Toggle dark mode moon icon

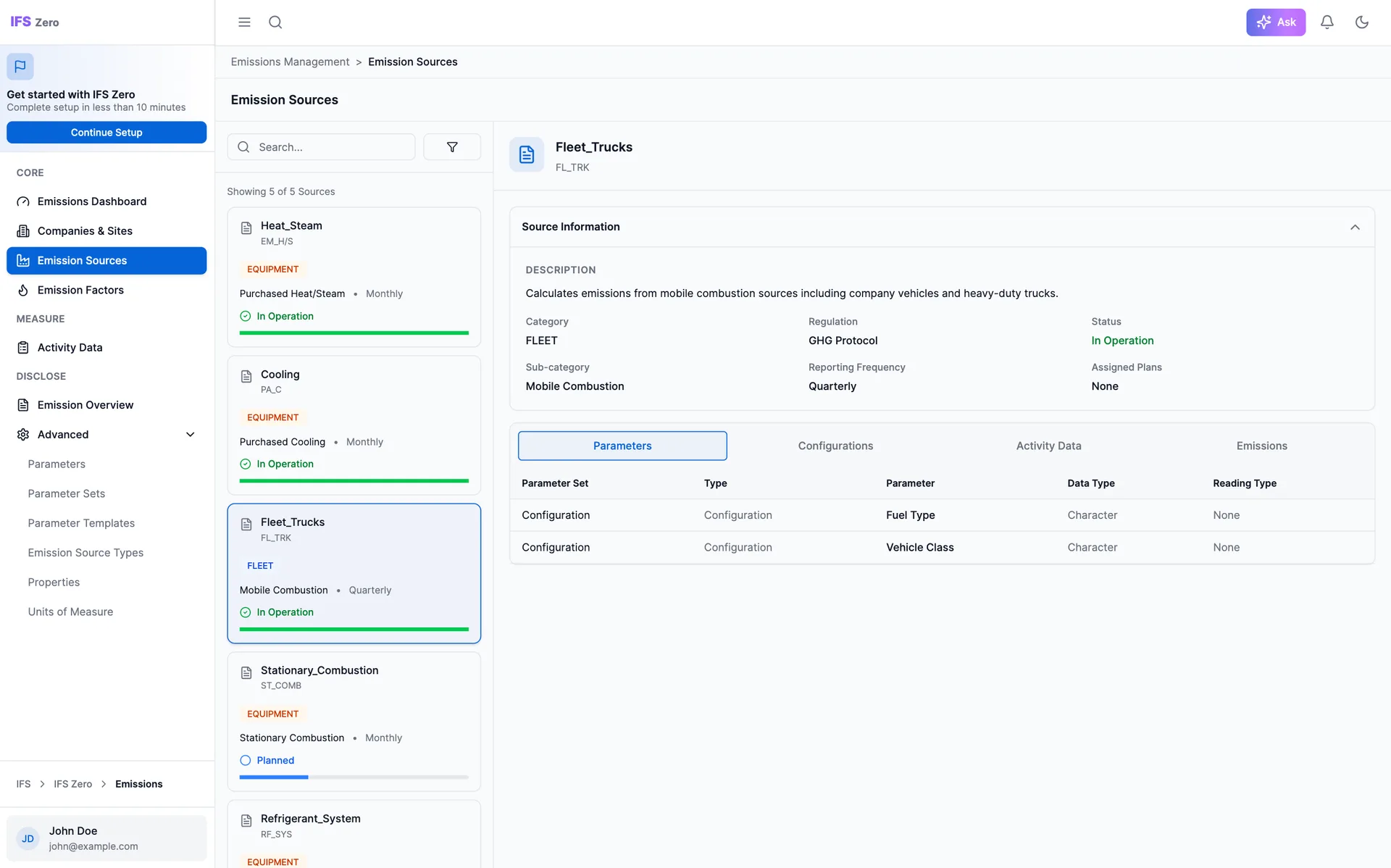click(x=1361, y=22)
